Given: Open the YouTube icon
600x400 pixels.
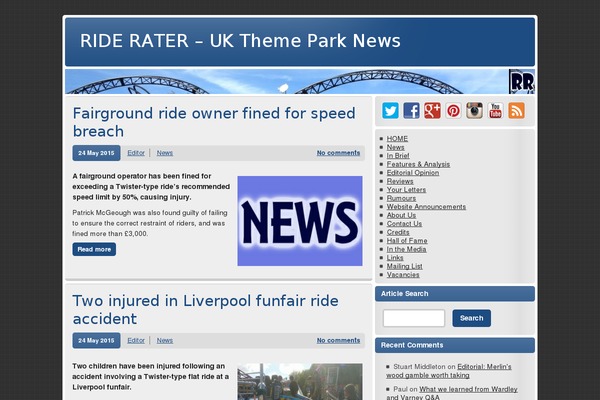Looking at the screenshot, I should pyautogui.click(x=495, y=111).
